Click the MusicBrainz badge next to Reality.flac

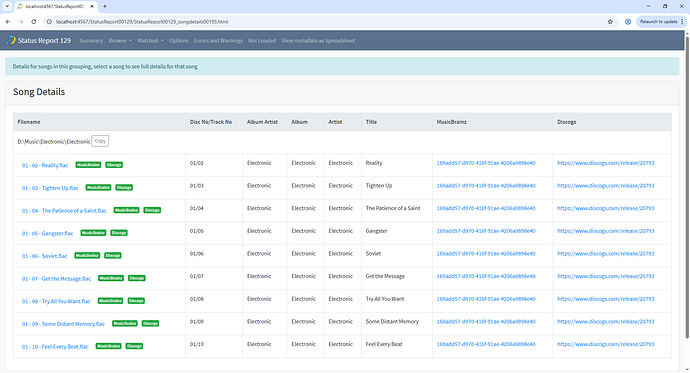tap(88, 165)
